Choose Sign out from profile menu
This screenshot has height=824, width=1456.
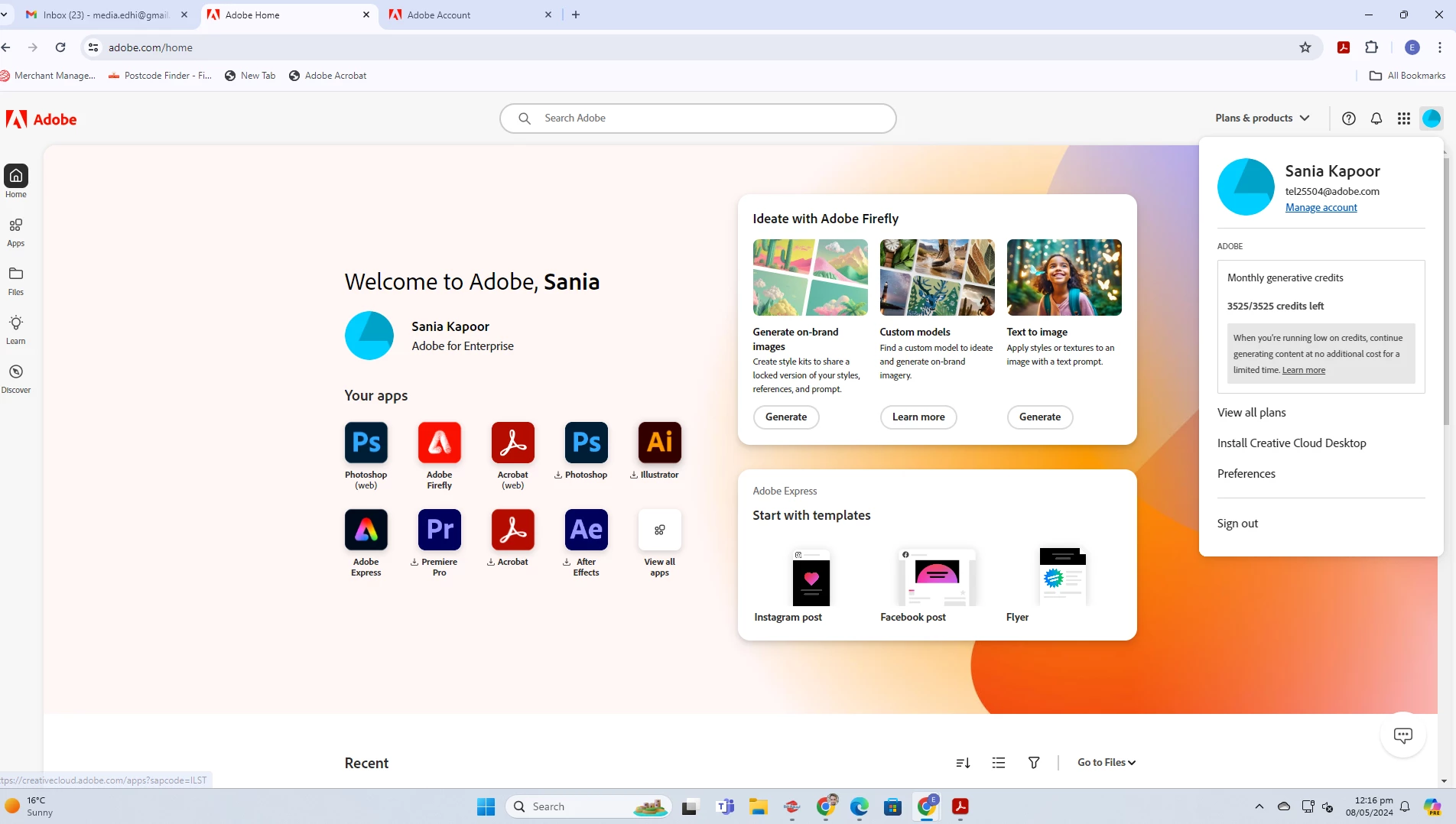pos(1237,524)
